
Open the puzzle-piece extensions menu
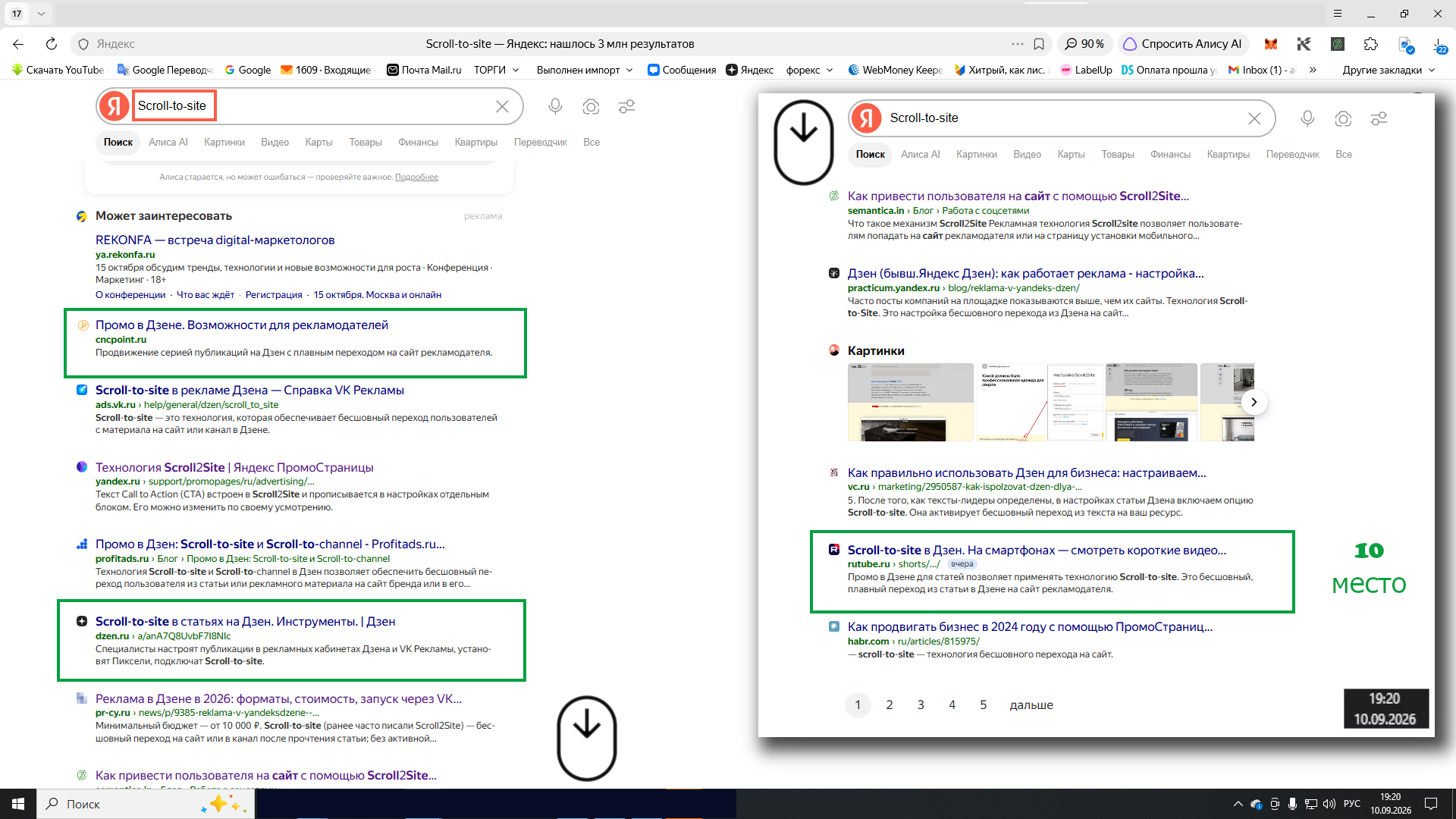click(1370, 44)
